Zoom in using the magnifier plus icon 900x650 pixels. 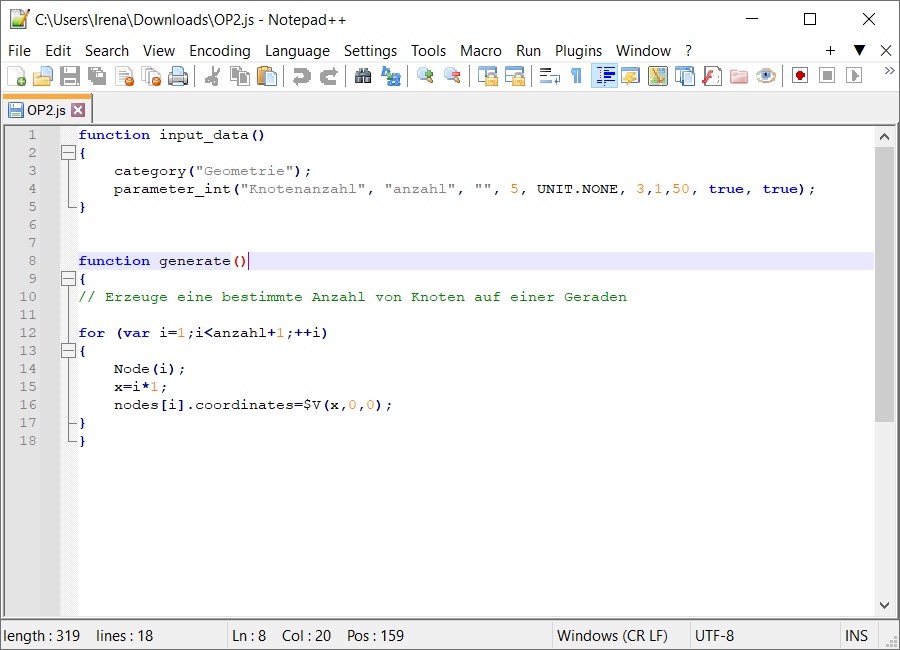(x=425, y=76)
